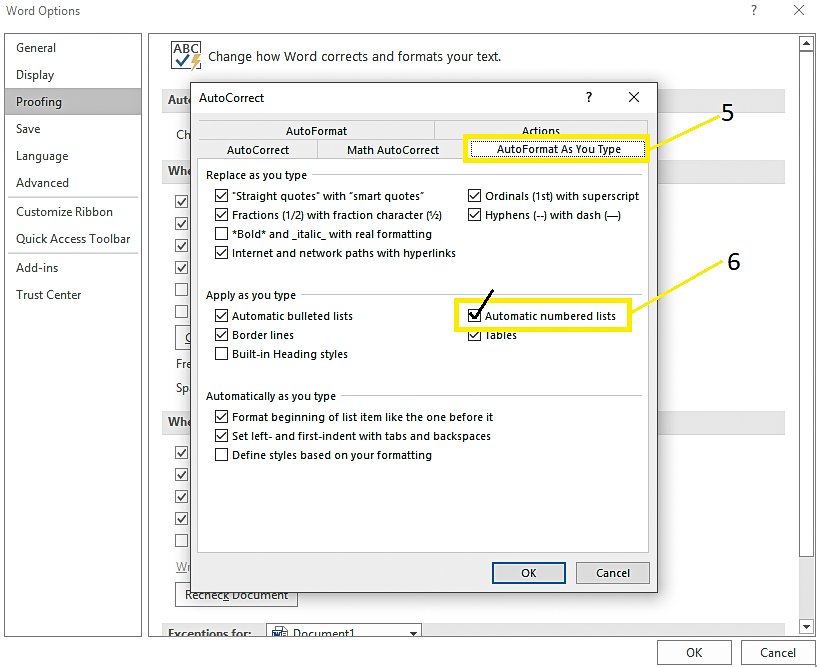817x667 pixels.
Task: Toggle Fractions (1/2) with fraction character checkbox
Action: (221, 215)
